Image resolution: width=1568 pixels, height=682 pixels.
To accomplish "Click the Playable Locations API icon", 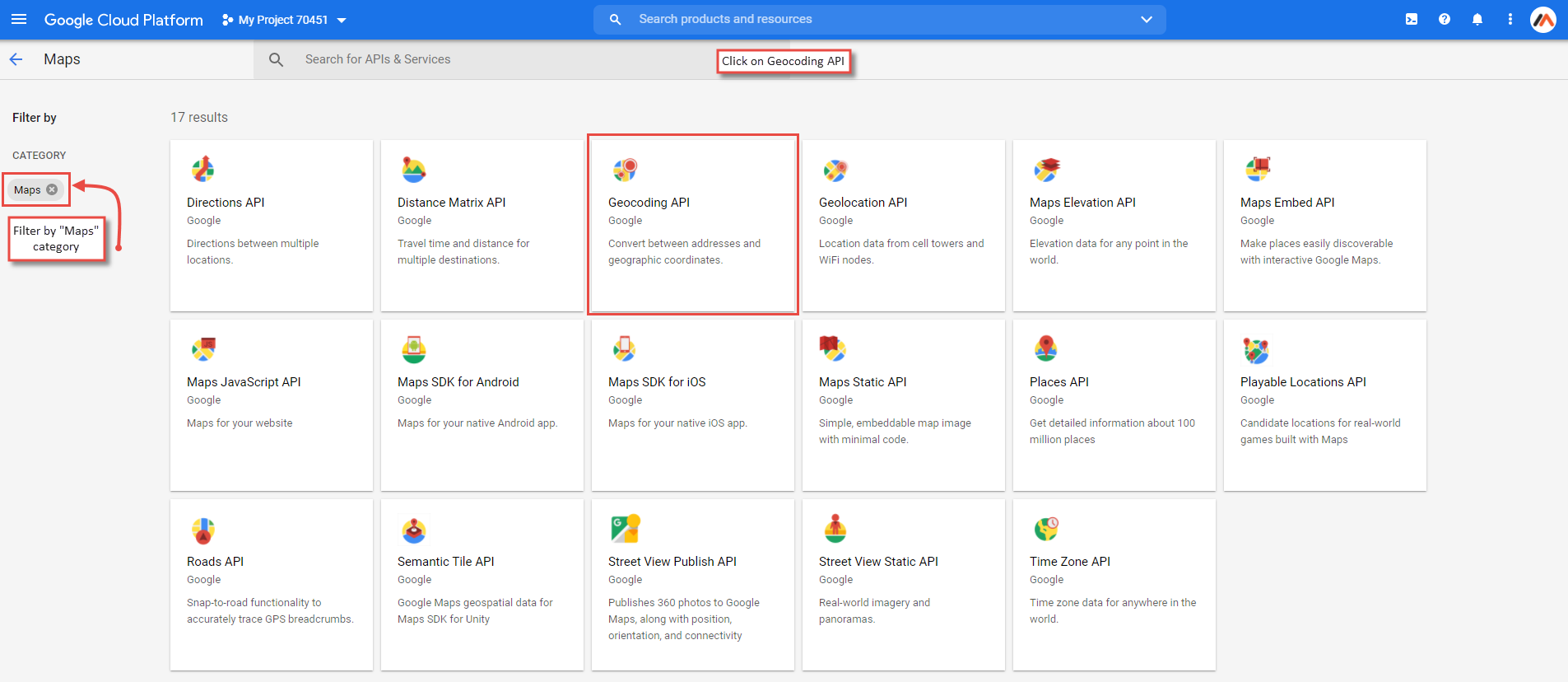I will click(x=1256, y=350).
